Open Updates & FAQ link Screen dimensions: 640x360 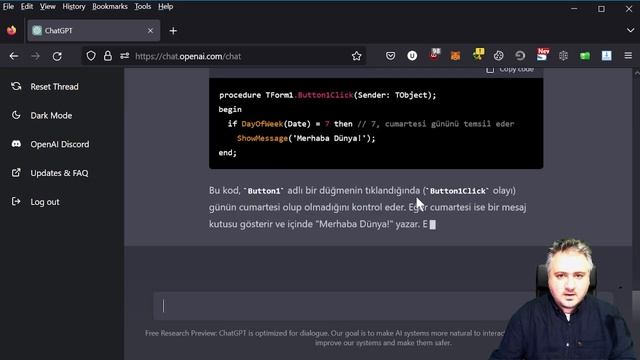(x=59, y=173)
